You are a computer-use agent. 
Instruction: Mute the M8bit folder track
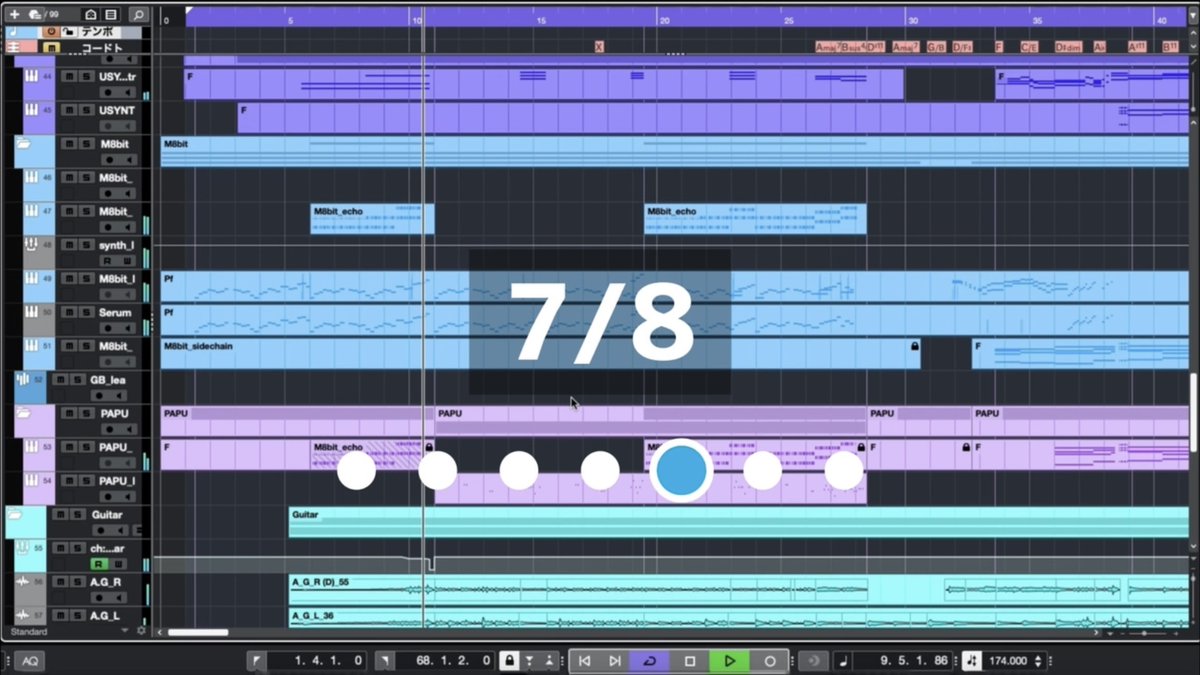point(68,144)
